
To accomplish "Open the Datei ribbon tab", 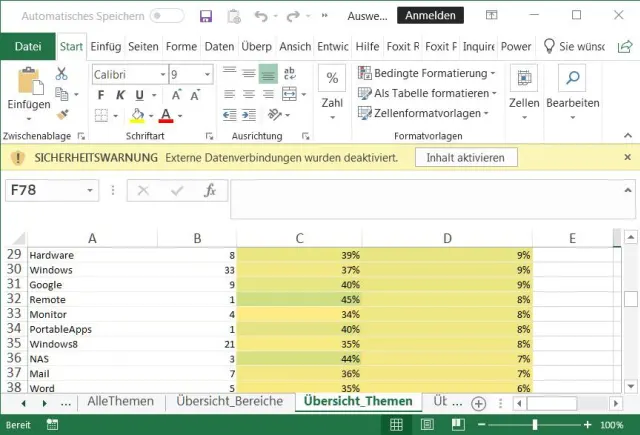I will (x=28, y=46).
